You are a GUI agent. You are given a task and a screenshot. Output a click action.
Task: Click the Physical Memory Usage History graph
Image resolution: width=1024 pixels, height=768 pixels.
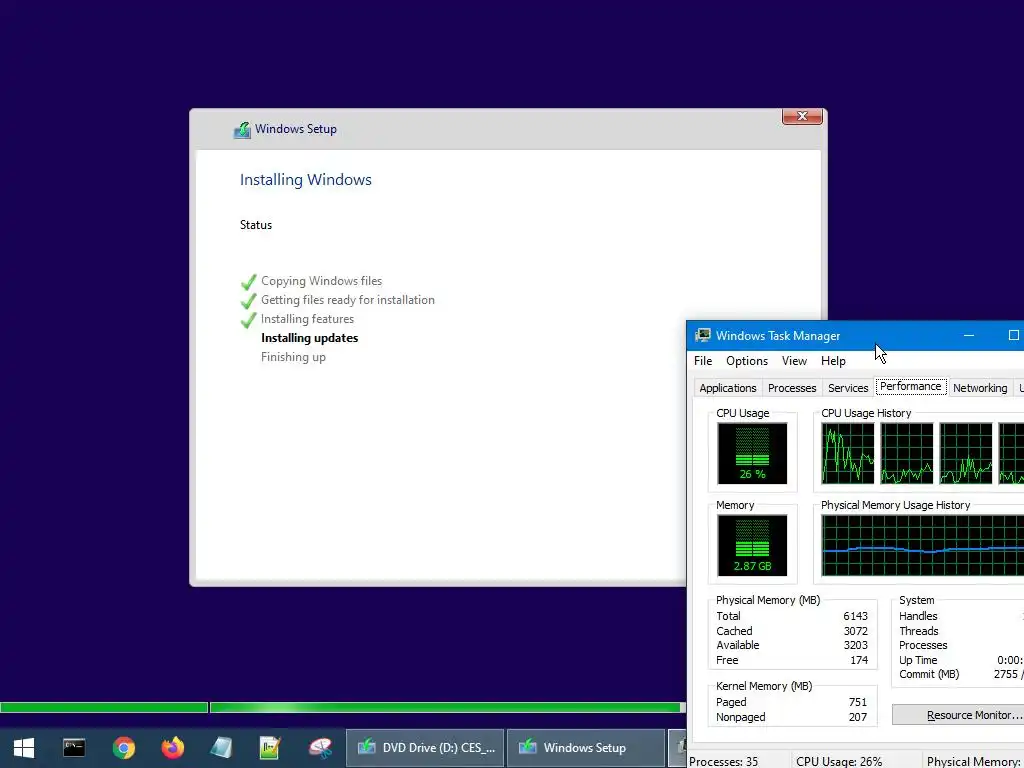point(922,545)
